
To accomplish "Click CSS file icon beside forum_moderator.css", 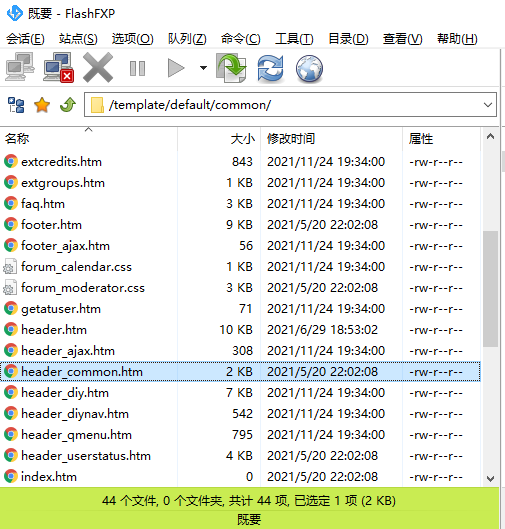I will click(10, 287).
